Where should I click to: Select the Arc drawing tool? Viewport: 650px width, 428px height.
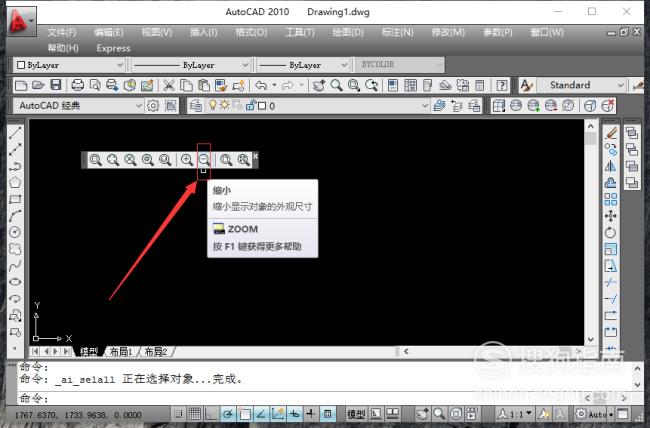click(x=15, y=216)
